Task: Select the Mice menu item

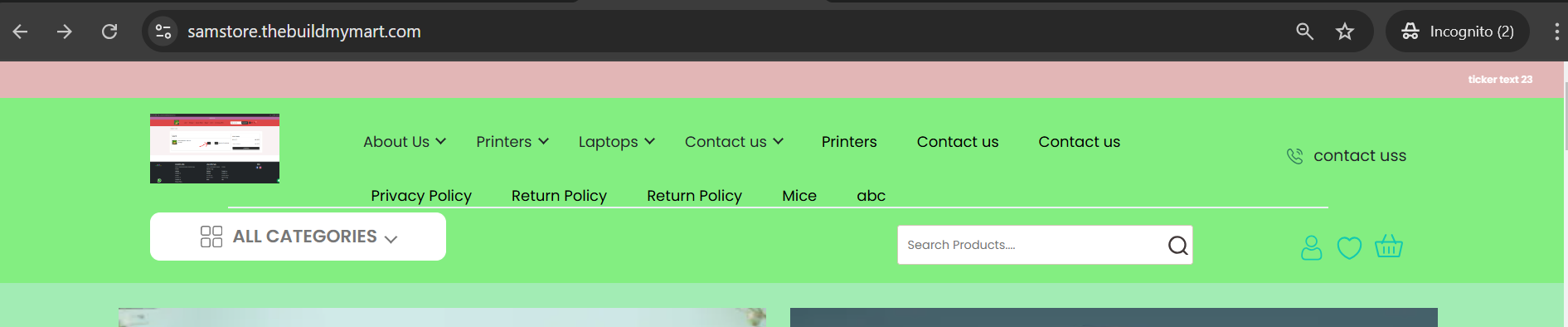Action: point(799,196)
